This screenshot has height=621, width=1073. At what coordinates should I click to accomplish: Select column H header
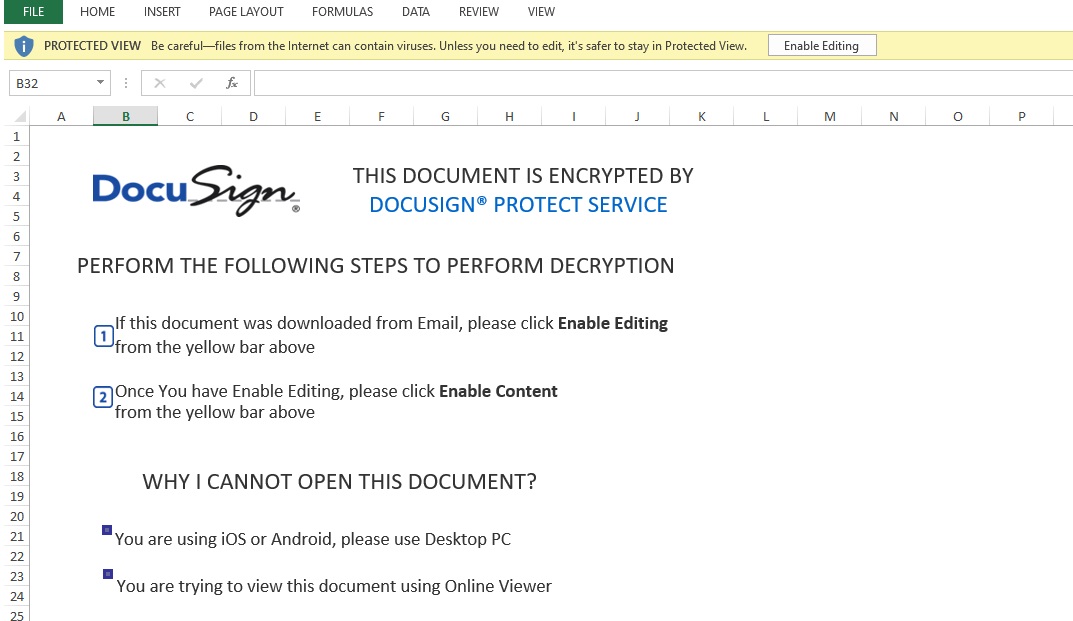point(509,116)
